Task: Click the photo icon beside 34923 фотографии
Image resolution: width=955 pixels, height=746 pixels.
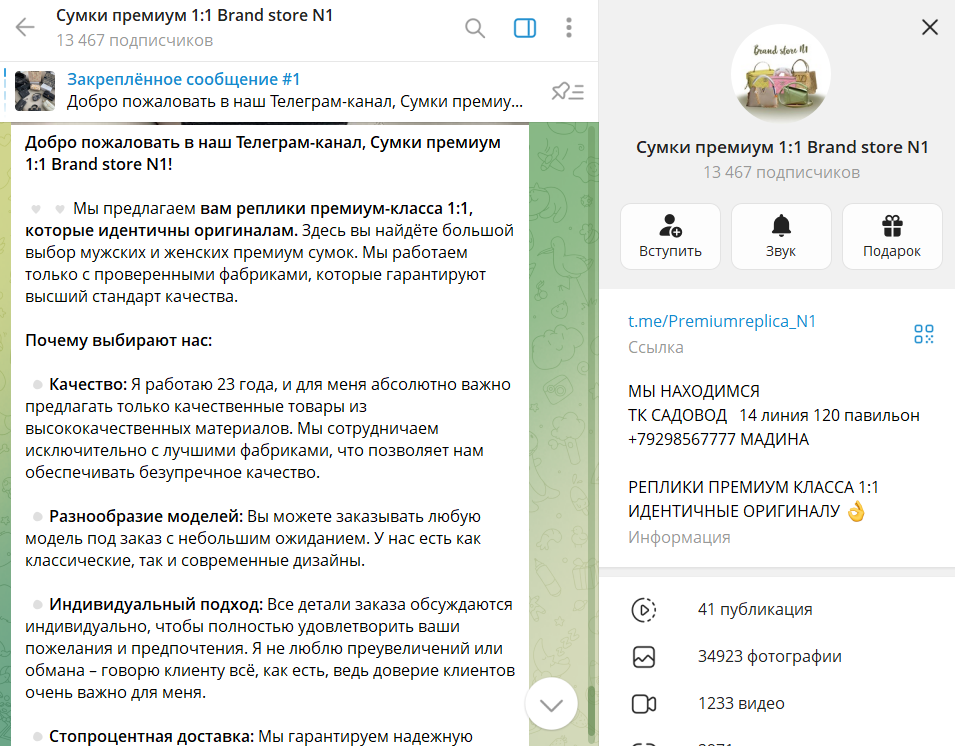Action: 644,656
